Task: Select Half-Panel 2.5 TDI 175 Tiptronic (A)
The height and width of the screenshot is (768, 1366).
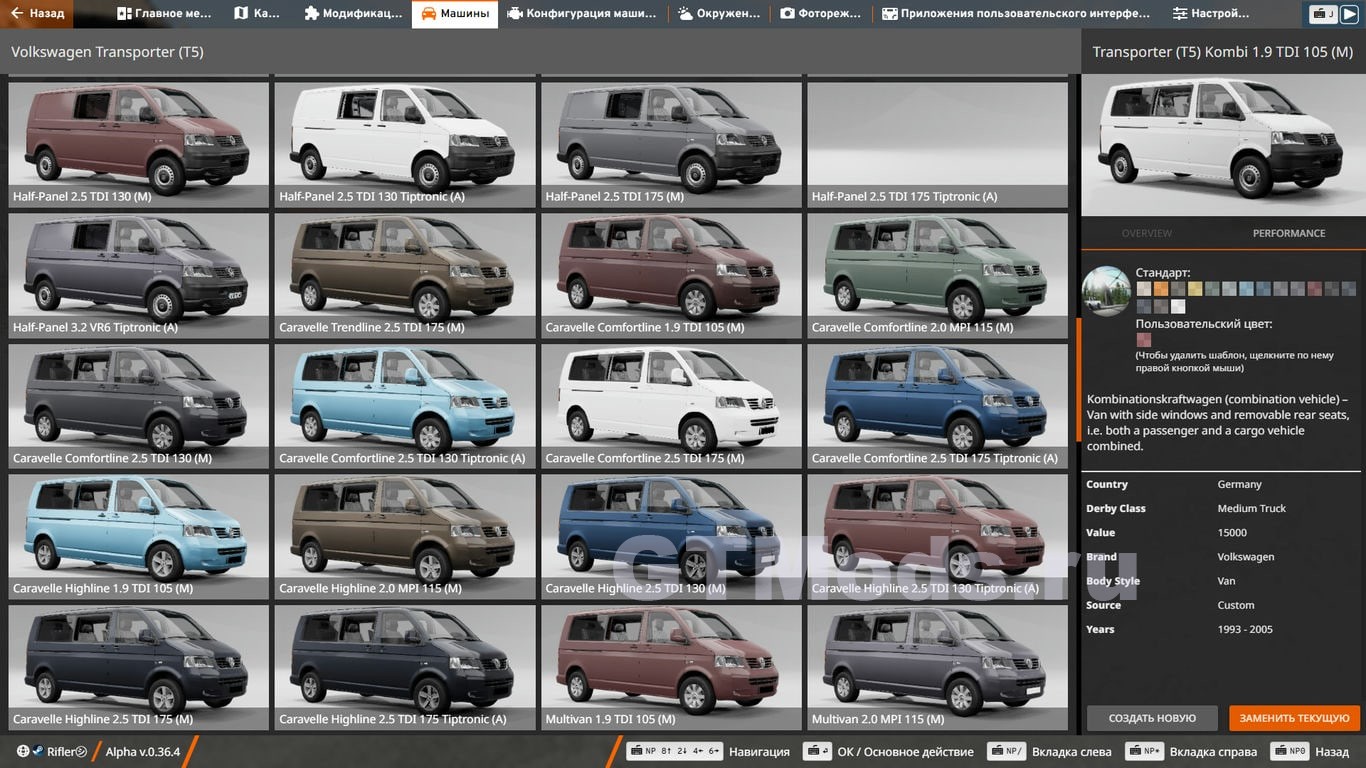Action: [938, 144]
